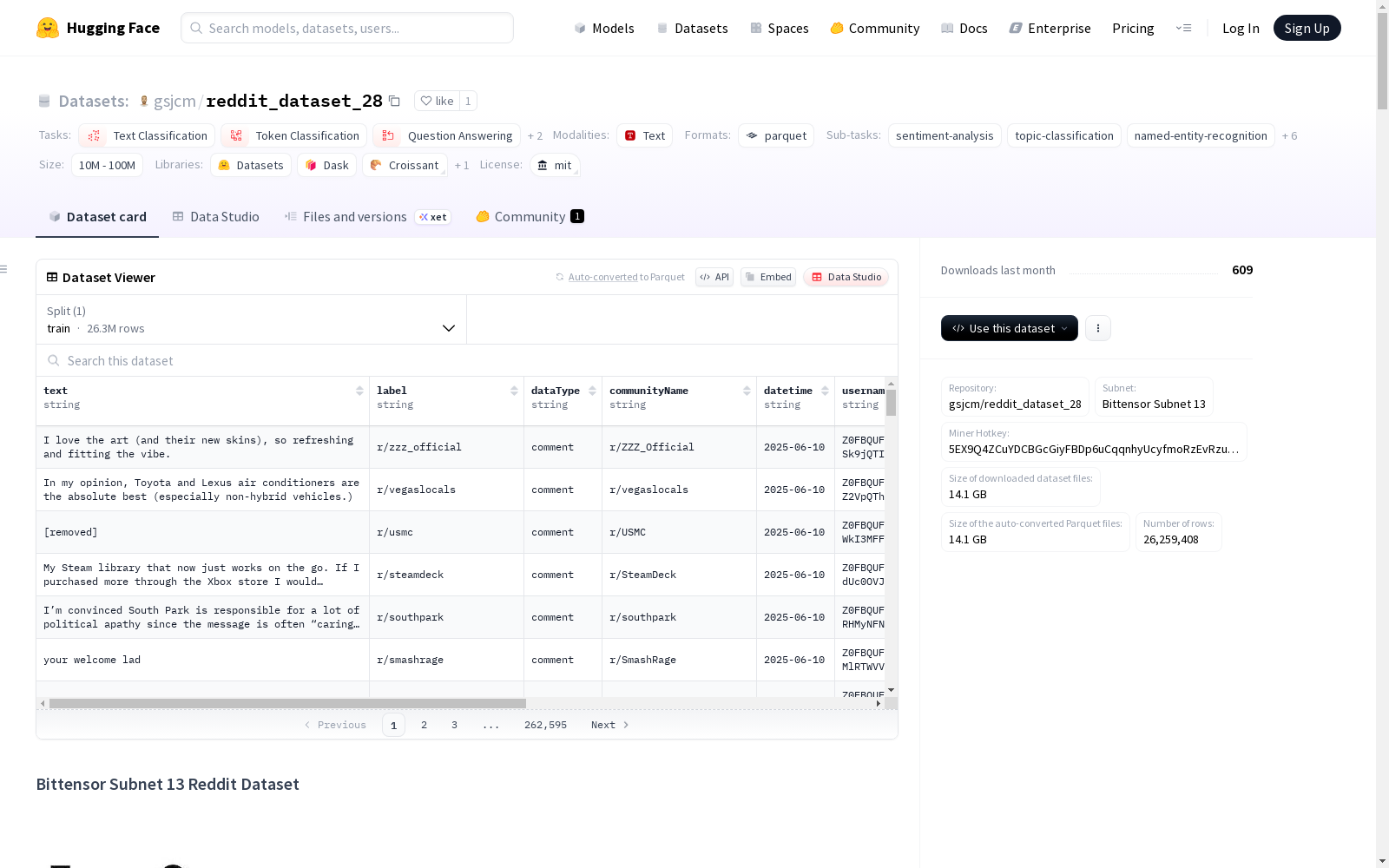Click the r/steamdeck label cell

446,575
